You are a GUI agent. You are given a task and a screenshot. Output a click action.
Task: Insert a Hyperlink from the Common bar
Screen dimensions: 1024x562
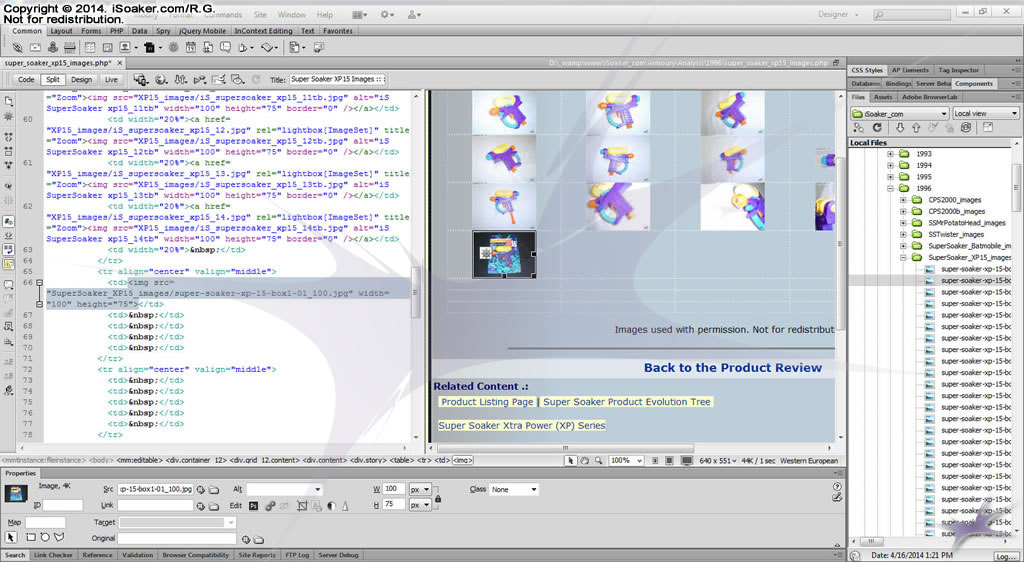tap(18, 48)
